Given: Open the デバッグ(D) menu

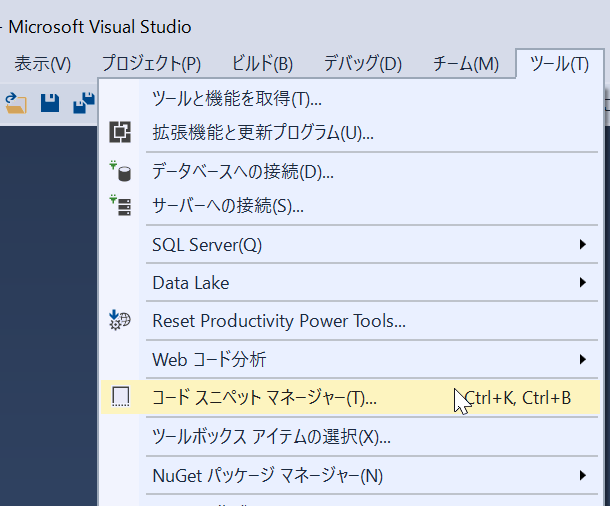Looking at the screenshot, I should click(x=362, y=64).
